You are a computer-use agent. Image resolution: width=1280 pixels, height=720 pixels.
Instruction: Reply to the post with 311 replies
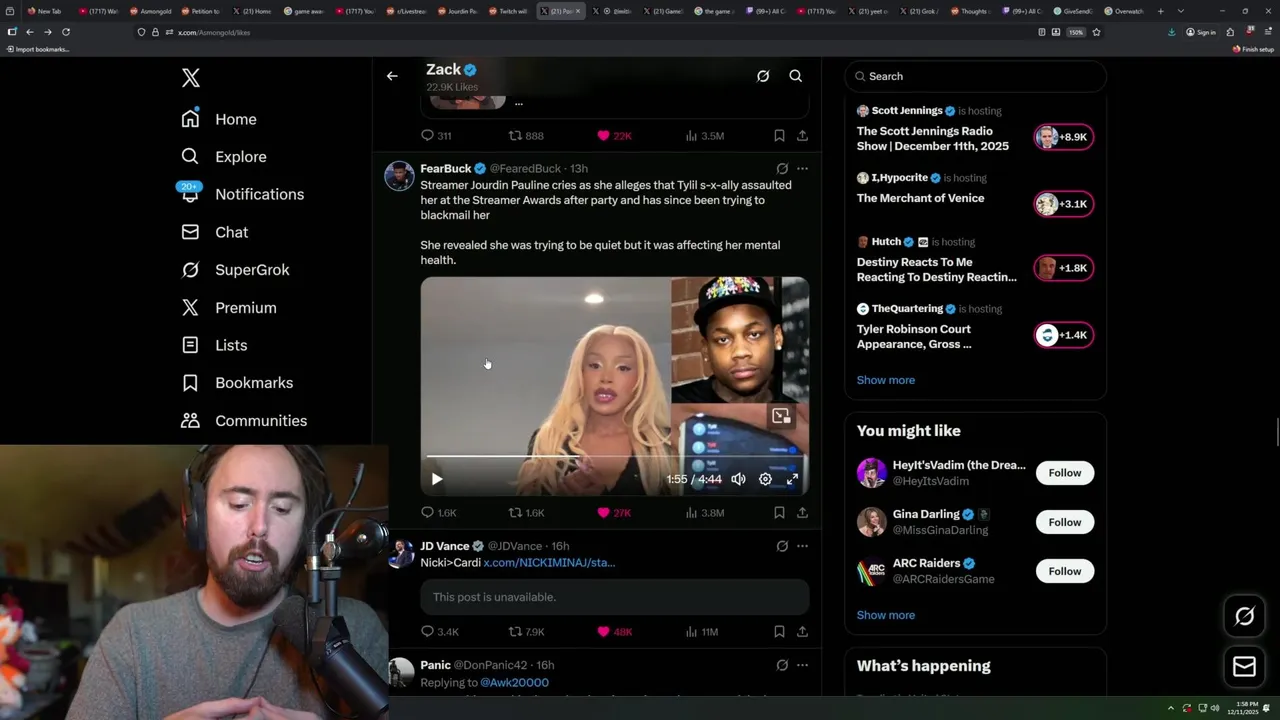[x=436, y=136]
